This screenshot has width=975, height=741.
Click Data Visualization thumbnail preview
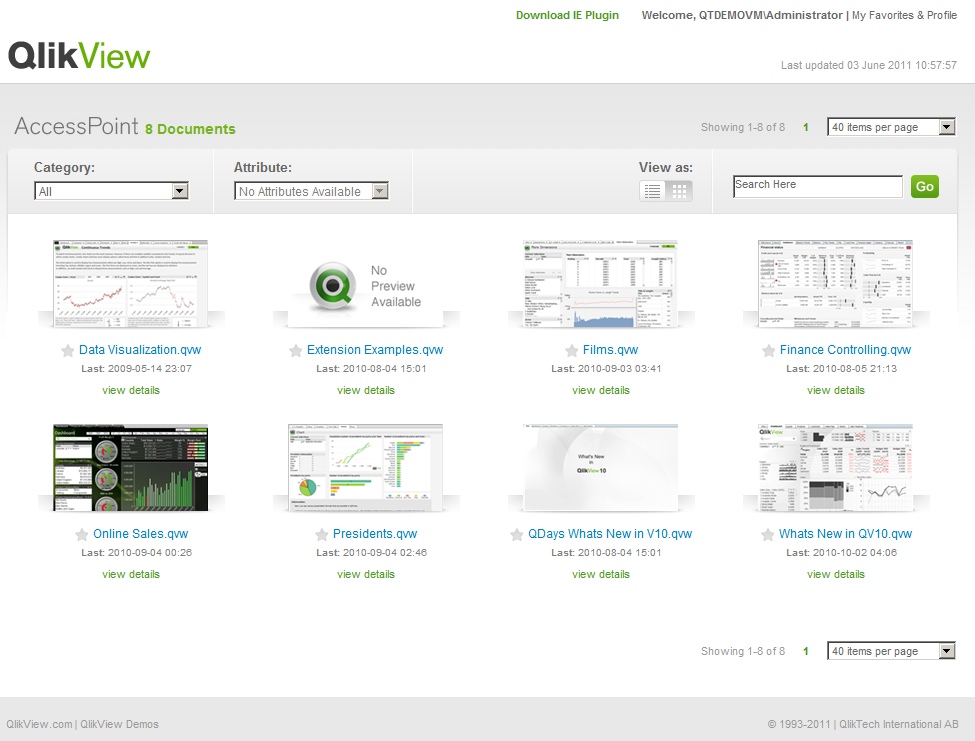pyautogui.click(x=131, y=283)
